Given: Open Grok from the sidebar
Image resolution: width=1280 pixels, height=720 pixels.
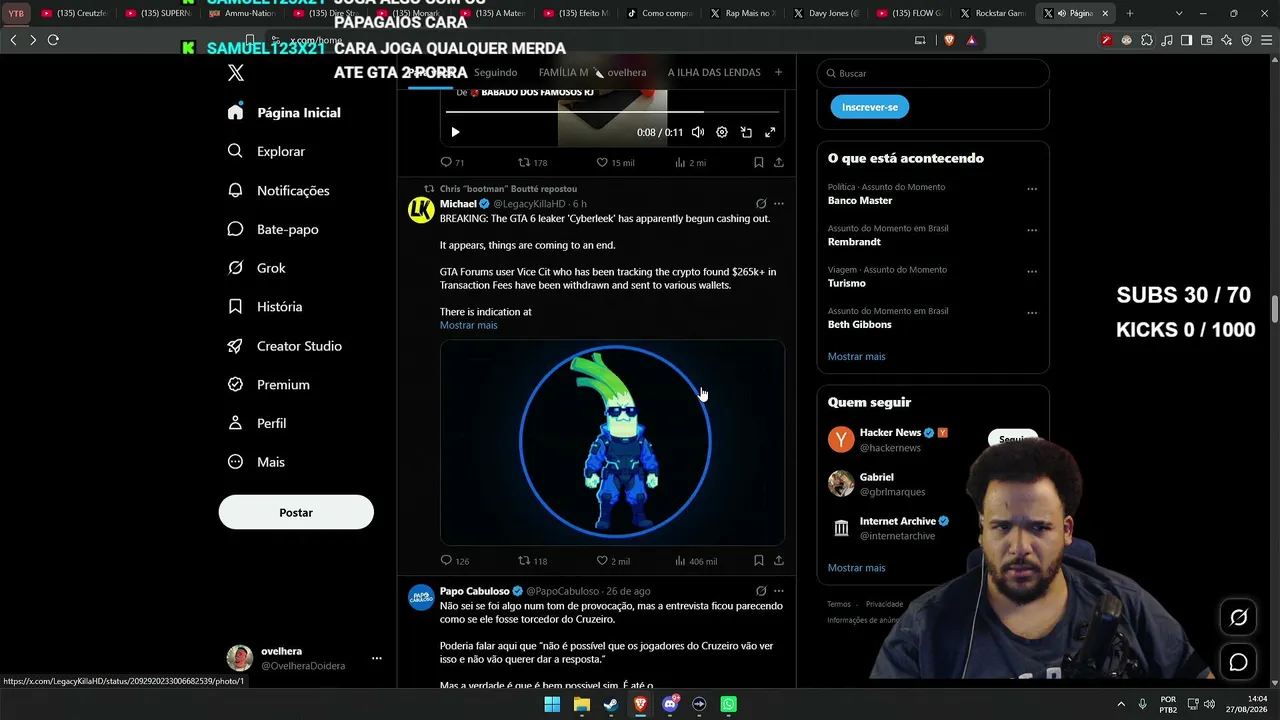Looking at the screenshot, I should 256,268.
